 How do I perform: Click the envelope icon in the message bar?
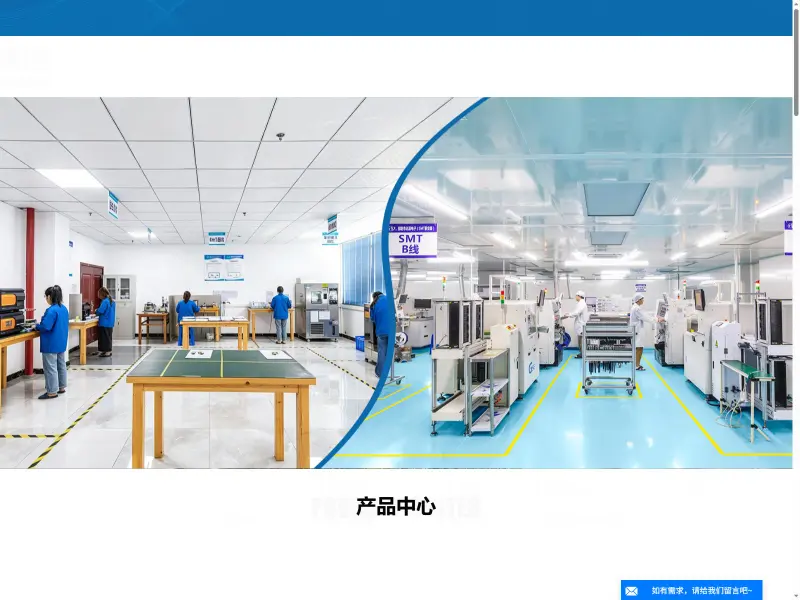[x=631, y=591]
